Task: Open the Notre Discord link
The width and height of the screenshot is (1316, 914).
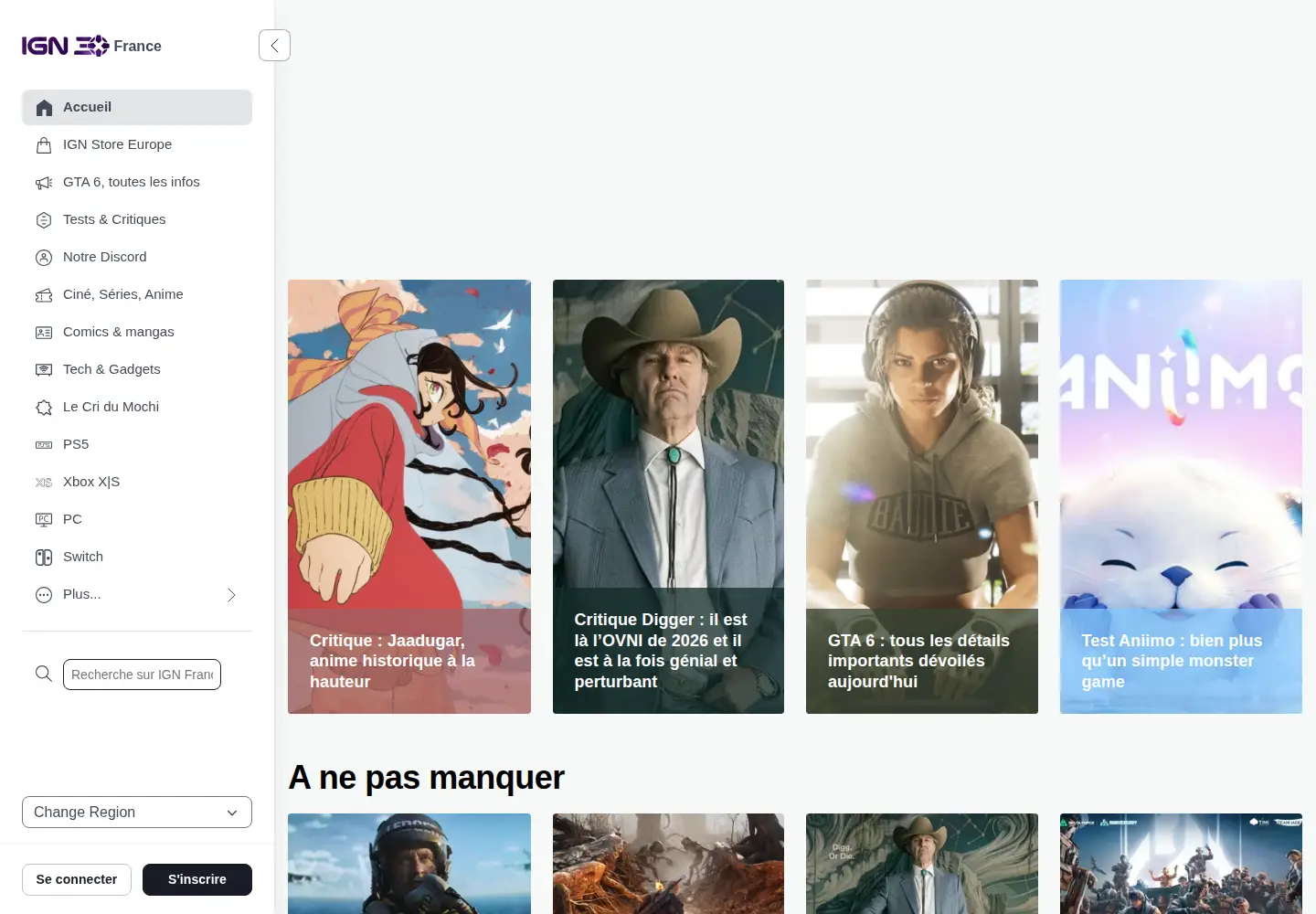Action: tap(137, 257)
